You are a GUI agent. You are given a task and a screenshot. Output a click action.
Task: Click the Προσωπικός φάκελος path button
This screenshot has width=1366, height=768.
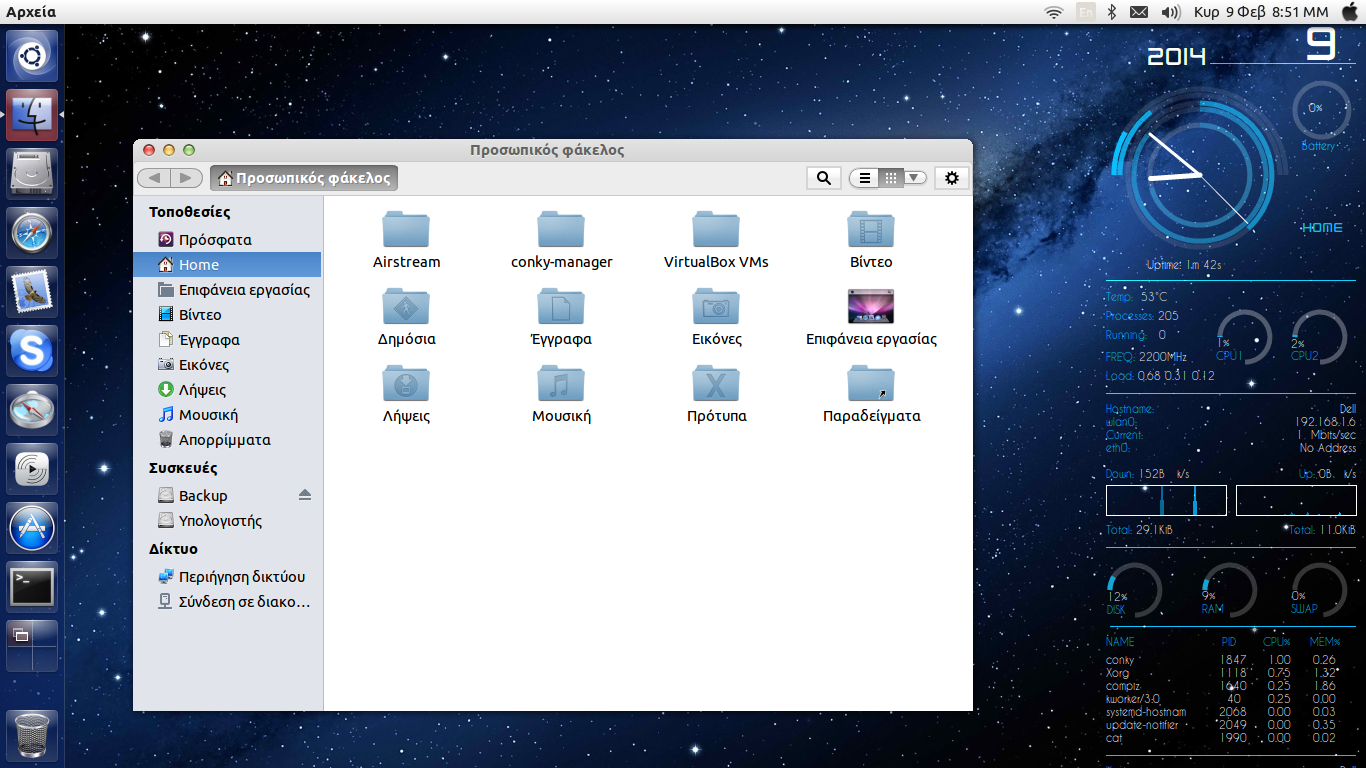(304, 178)
